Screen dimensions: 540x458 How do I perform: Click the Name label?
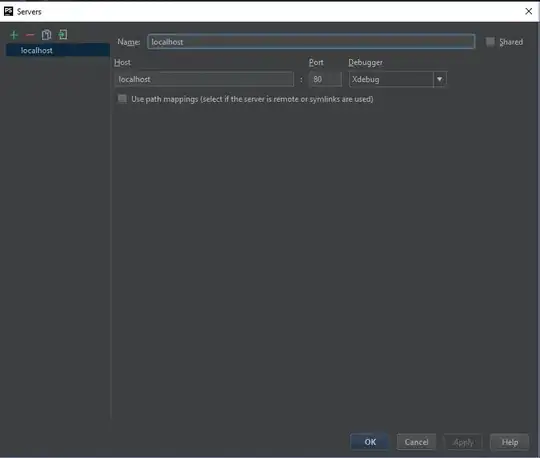click(x=128, y=42)
